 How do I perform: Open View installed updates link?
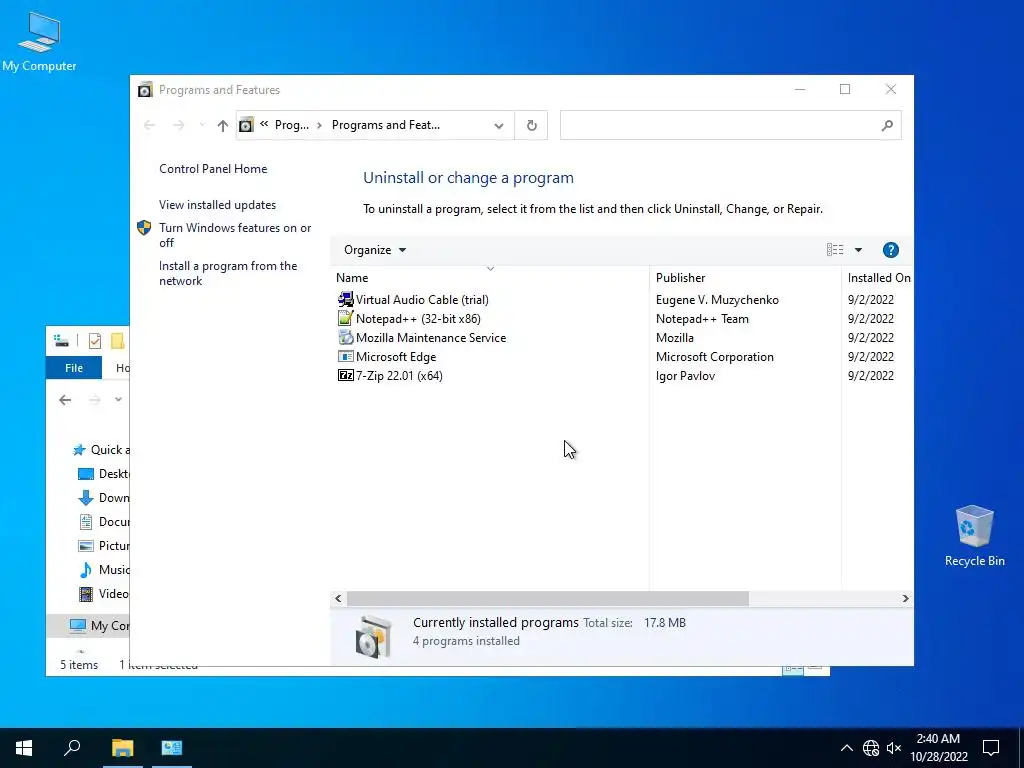pyautogui.click(x=217, y=205)
